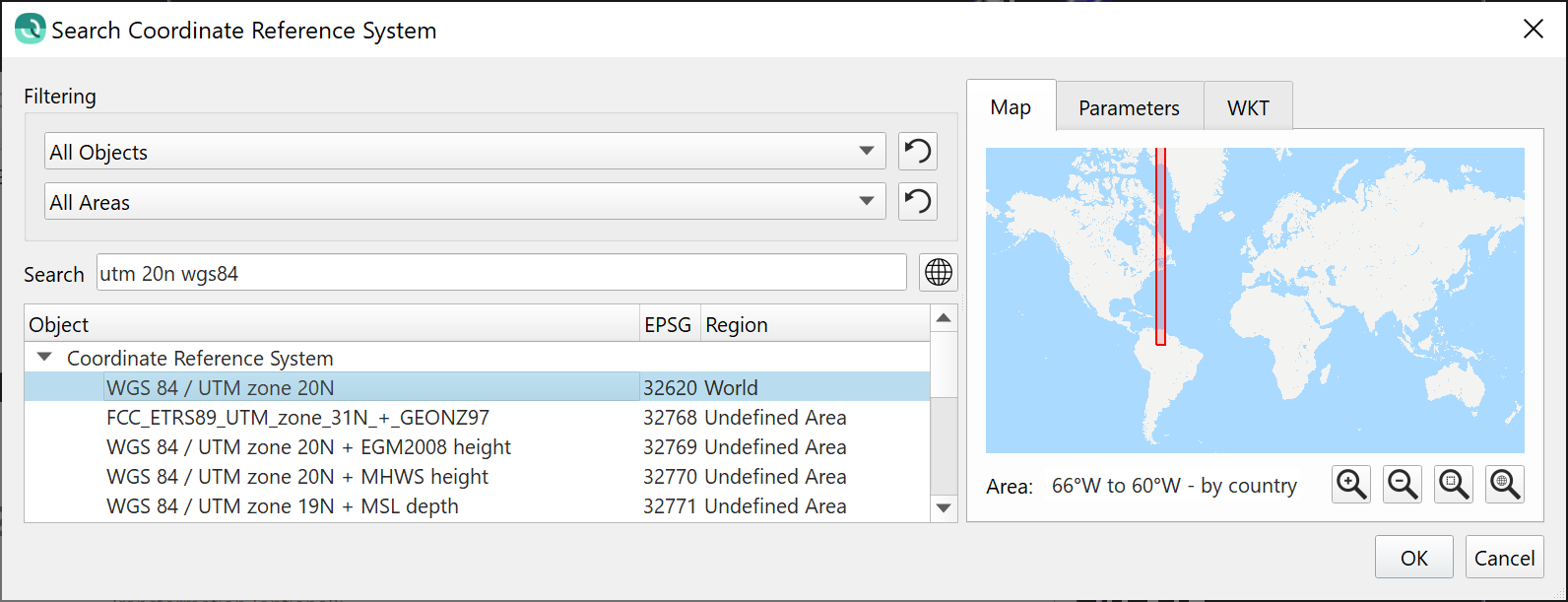Click the zoom to selected area icon
Image resolution: width=1568 pixels, height=602 pixels.
[x=1454, y=484]
